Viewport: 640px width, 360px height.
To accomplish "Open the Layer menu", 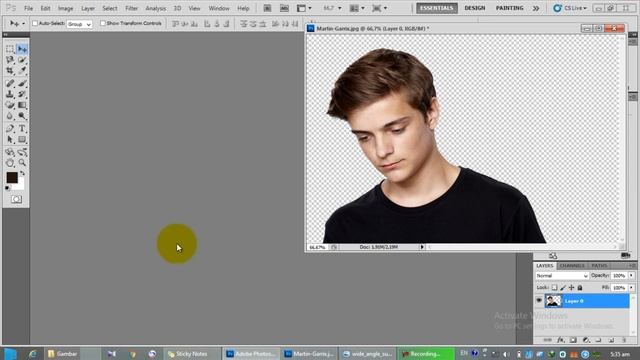I will point(87,8).
